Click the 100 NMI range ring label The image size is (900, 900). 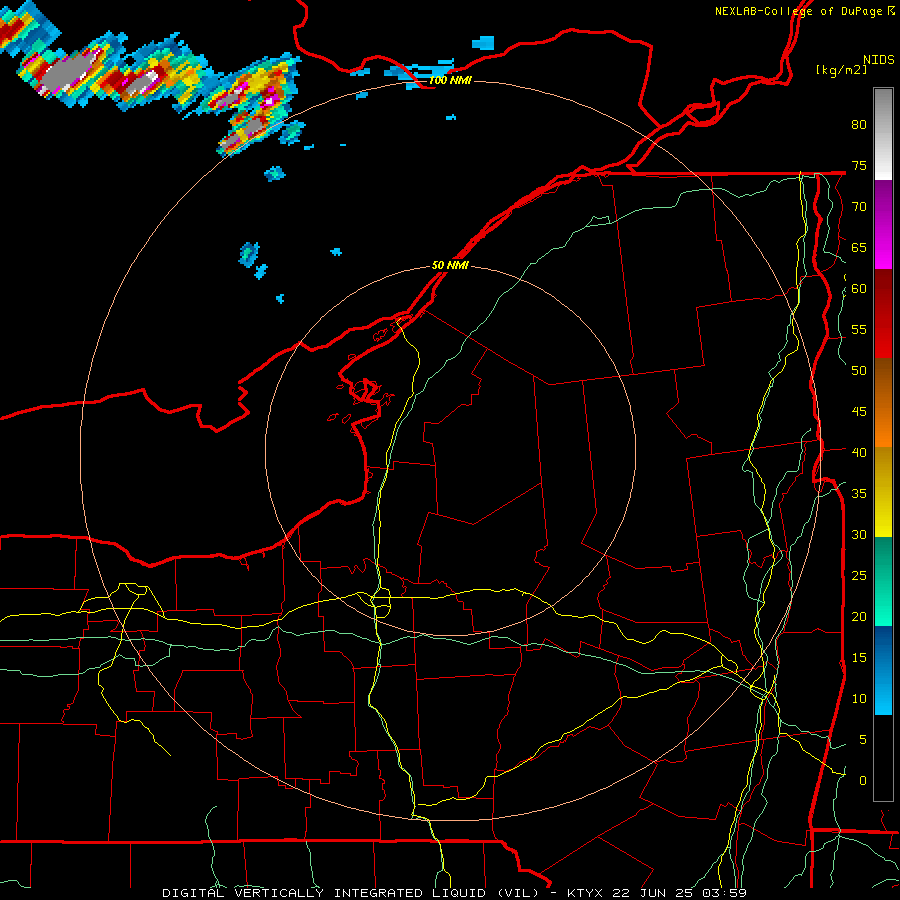[451, 80]
